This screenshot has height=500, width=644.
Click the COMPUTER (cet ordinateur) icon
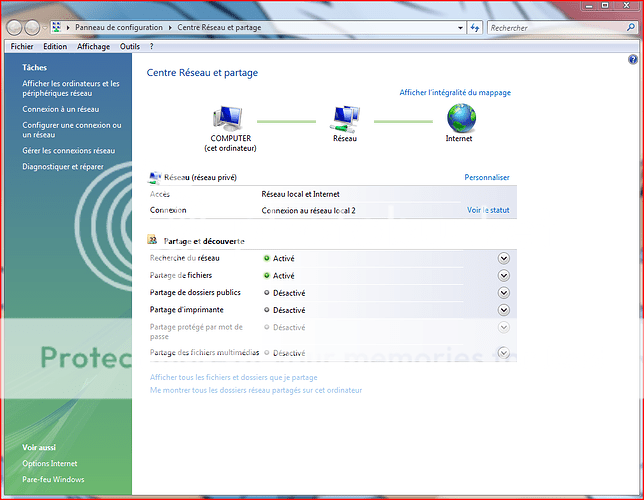pyautogui.click(x=230, y=119)
